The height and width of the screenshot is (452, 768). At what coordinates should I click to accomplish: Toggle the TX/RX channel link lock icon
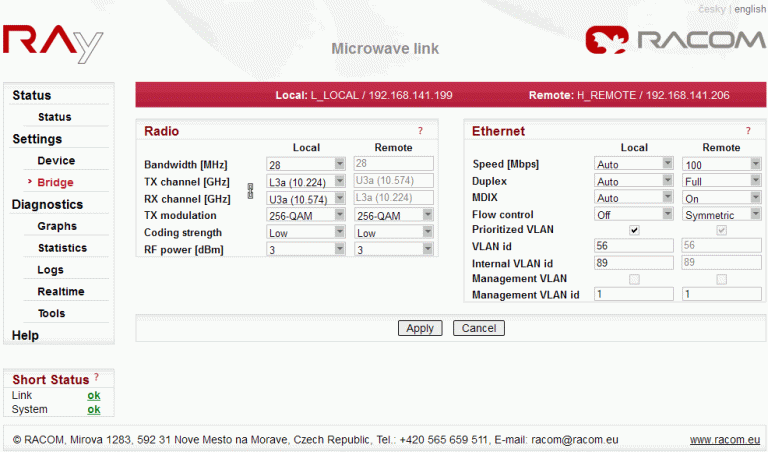click(250, 190)
